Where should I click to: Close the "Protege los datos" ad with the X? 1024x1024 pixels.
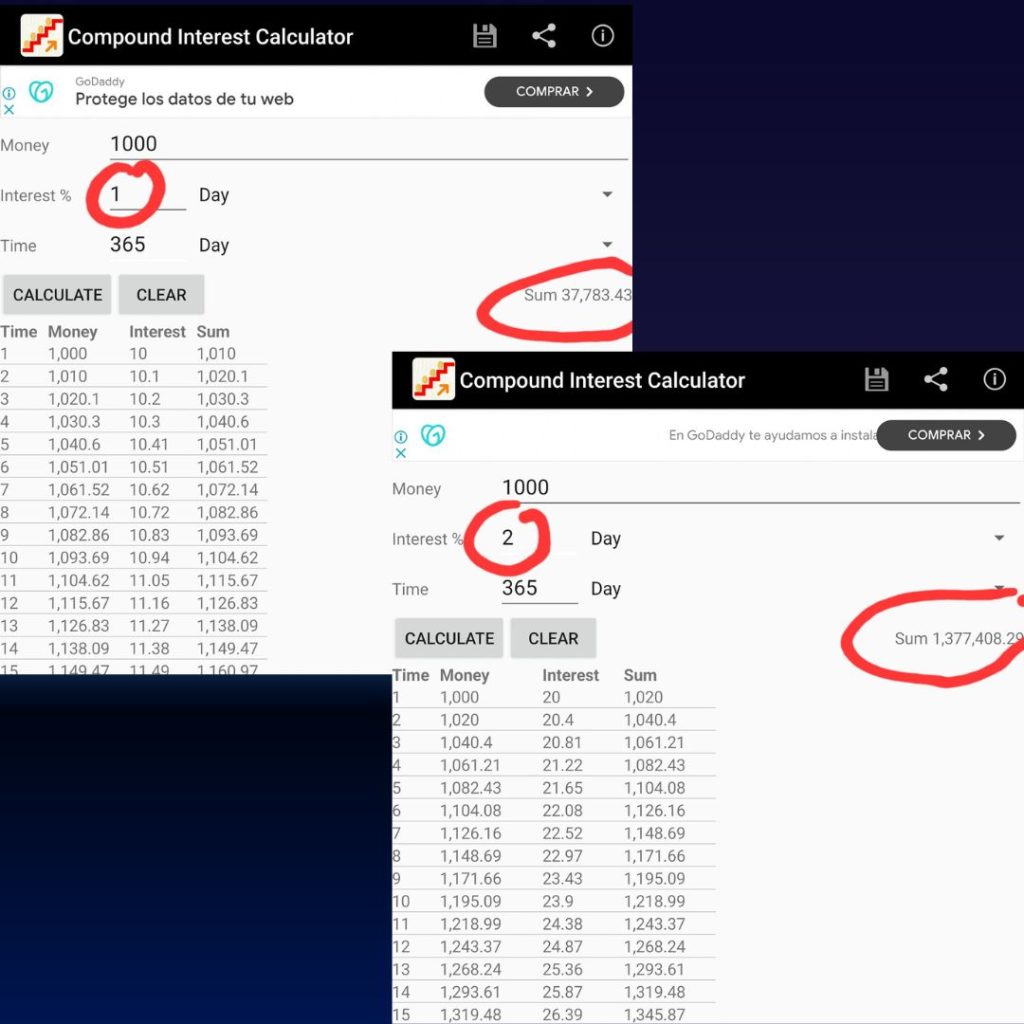pos(9,109)
